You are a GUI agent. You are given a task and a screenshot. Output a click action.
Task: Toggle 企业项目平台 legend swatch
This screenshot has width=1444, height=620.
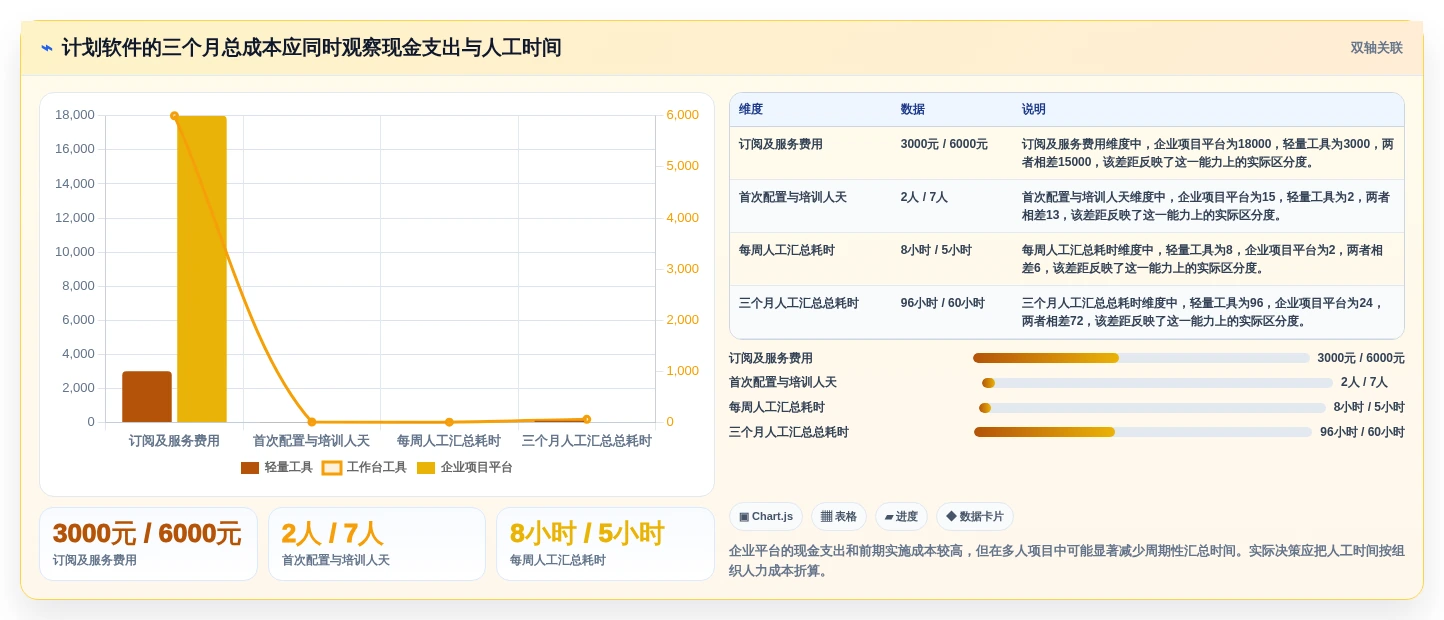tap(426, 468)
